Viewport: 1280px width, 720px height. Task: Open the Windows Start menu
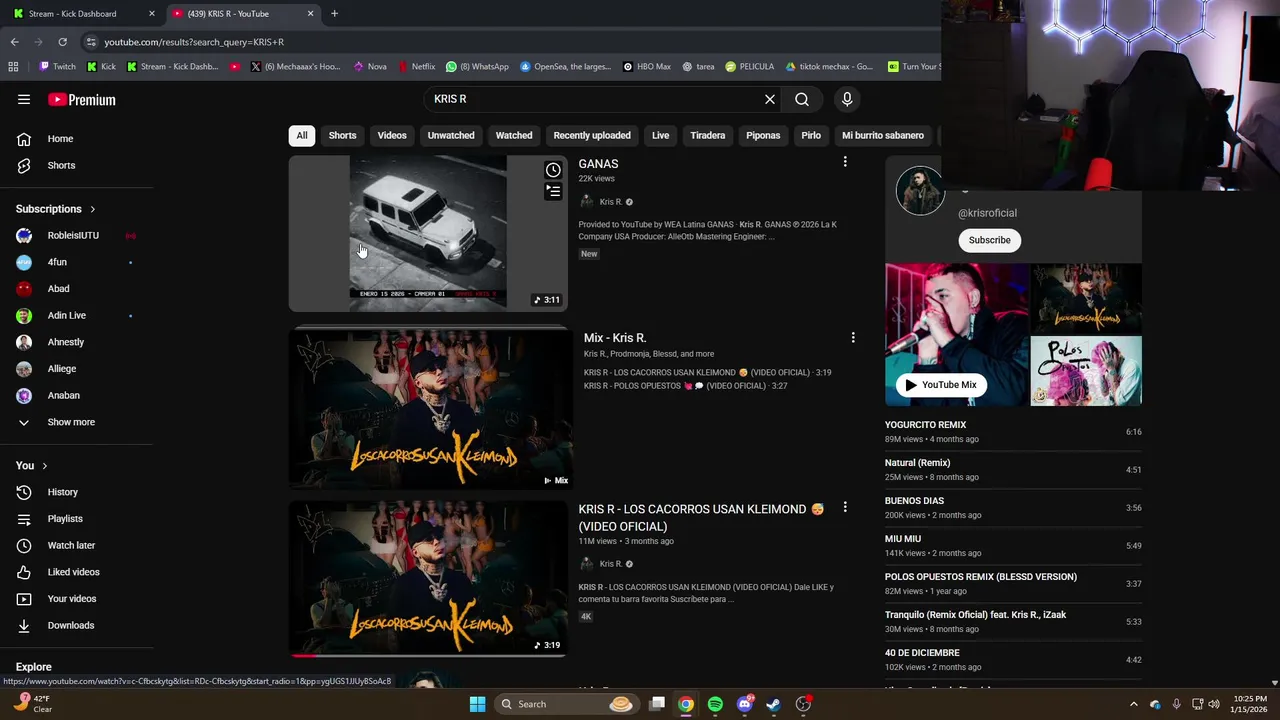[x=477, y=704]
